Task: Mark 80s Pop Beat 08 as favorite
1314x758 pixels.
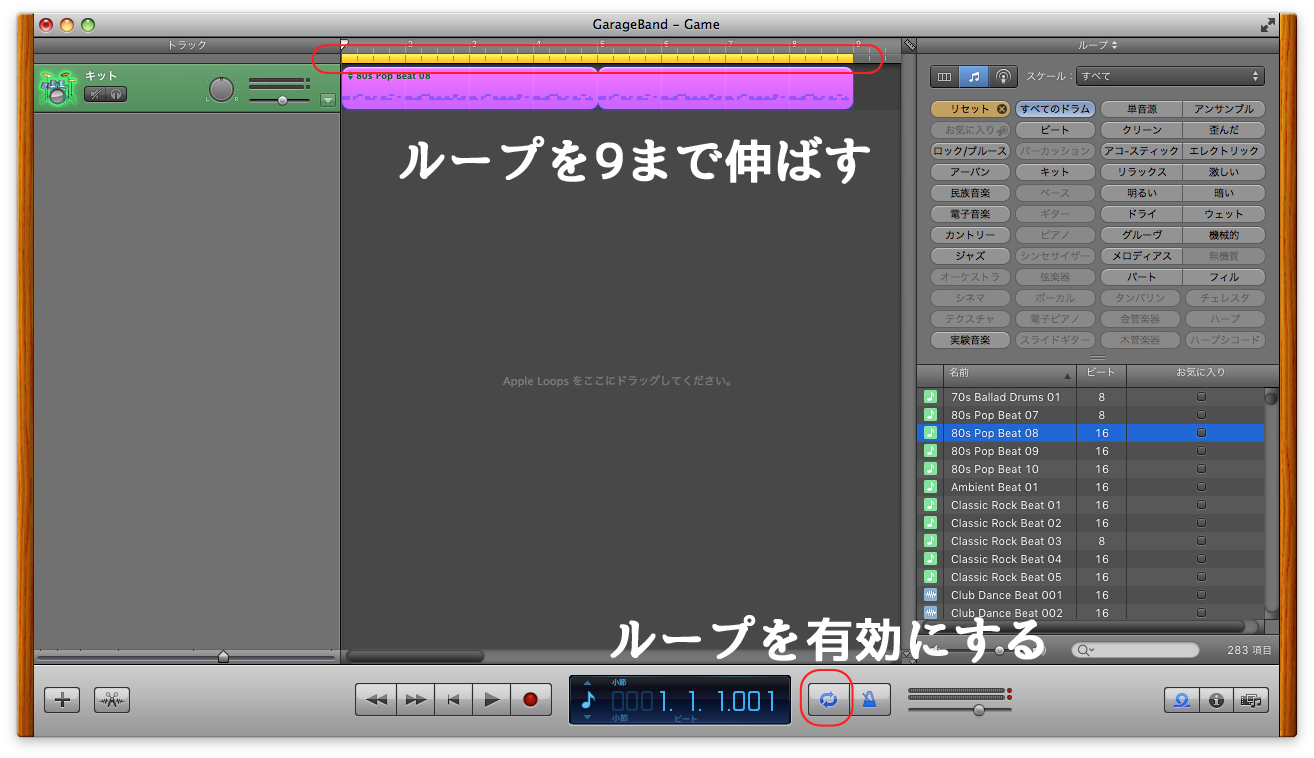Action: 1201,433
